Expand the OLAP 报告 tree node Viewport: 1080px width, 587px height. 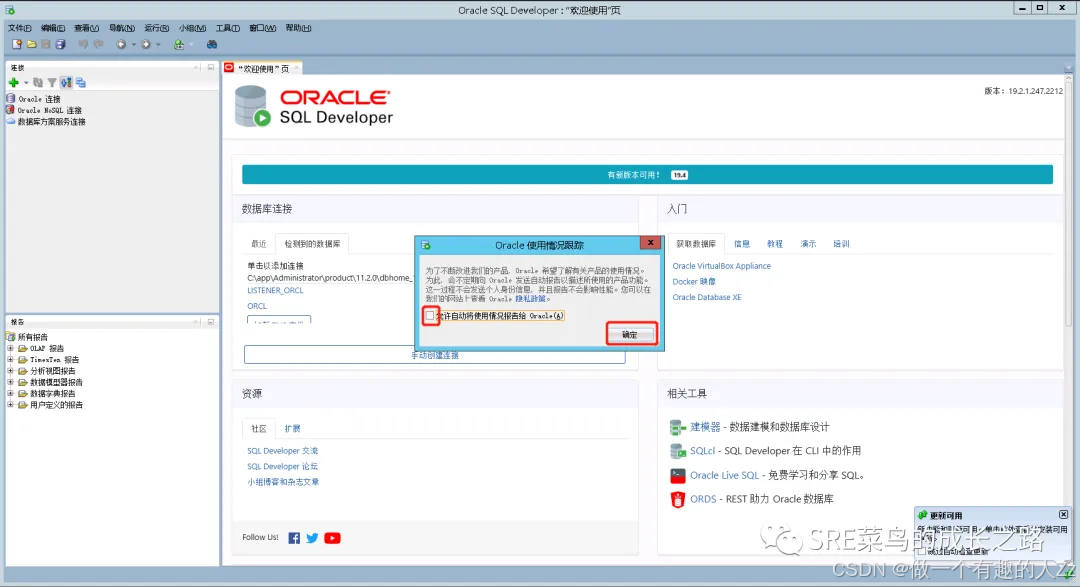pos(10,349)
